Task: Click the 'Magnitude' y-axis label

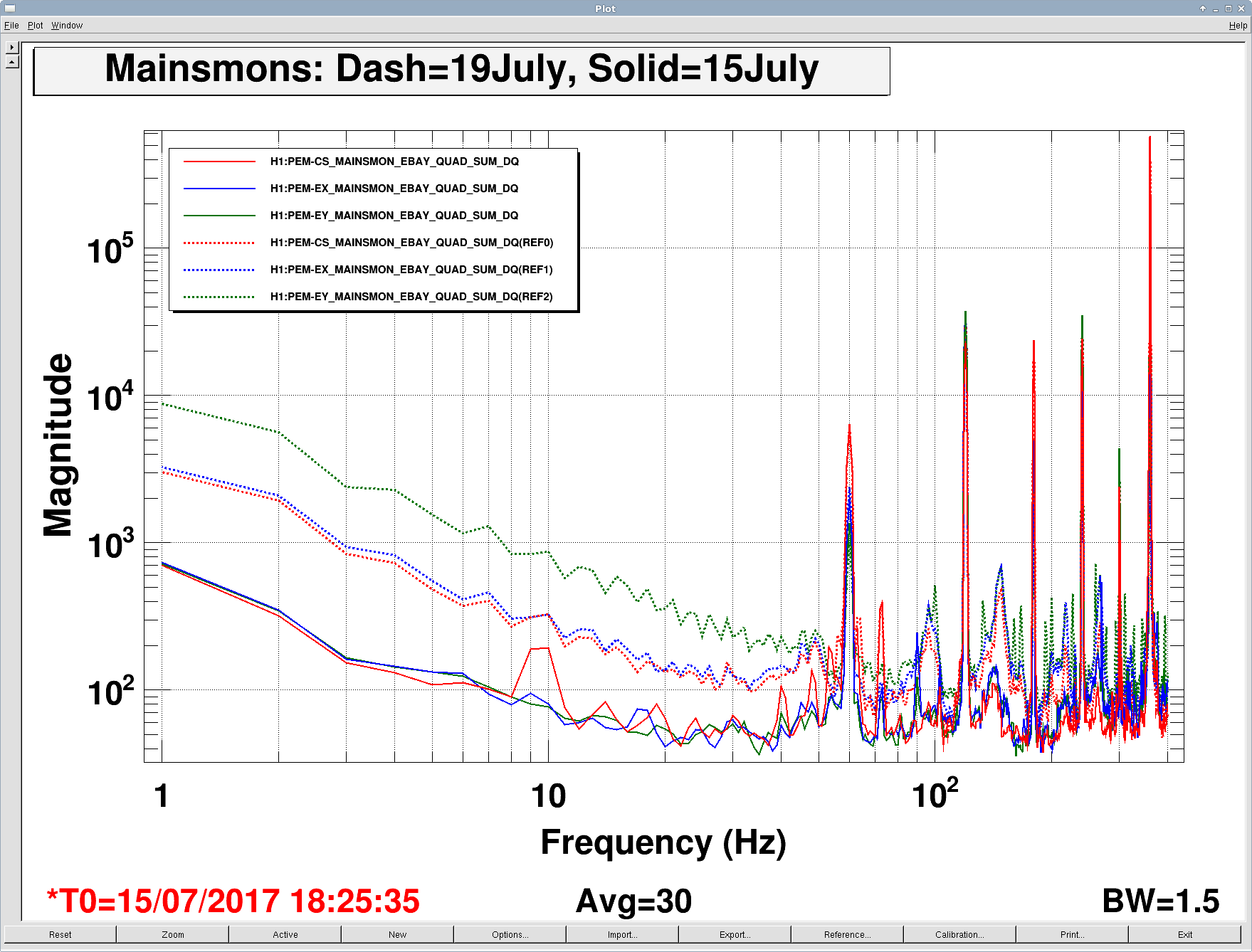Action: click(x=58, y=445)
